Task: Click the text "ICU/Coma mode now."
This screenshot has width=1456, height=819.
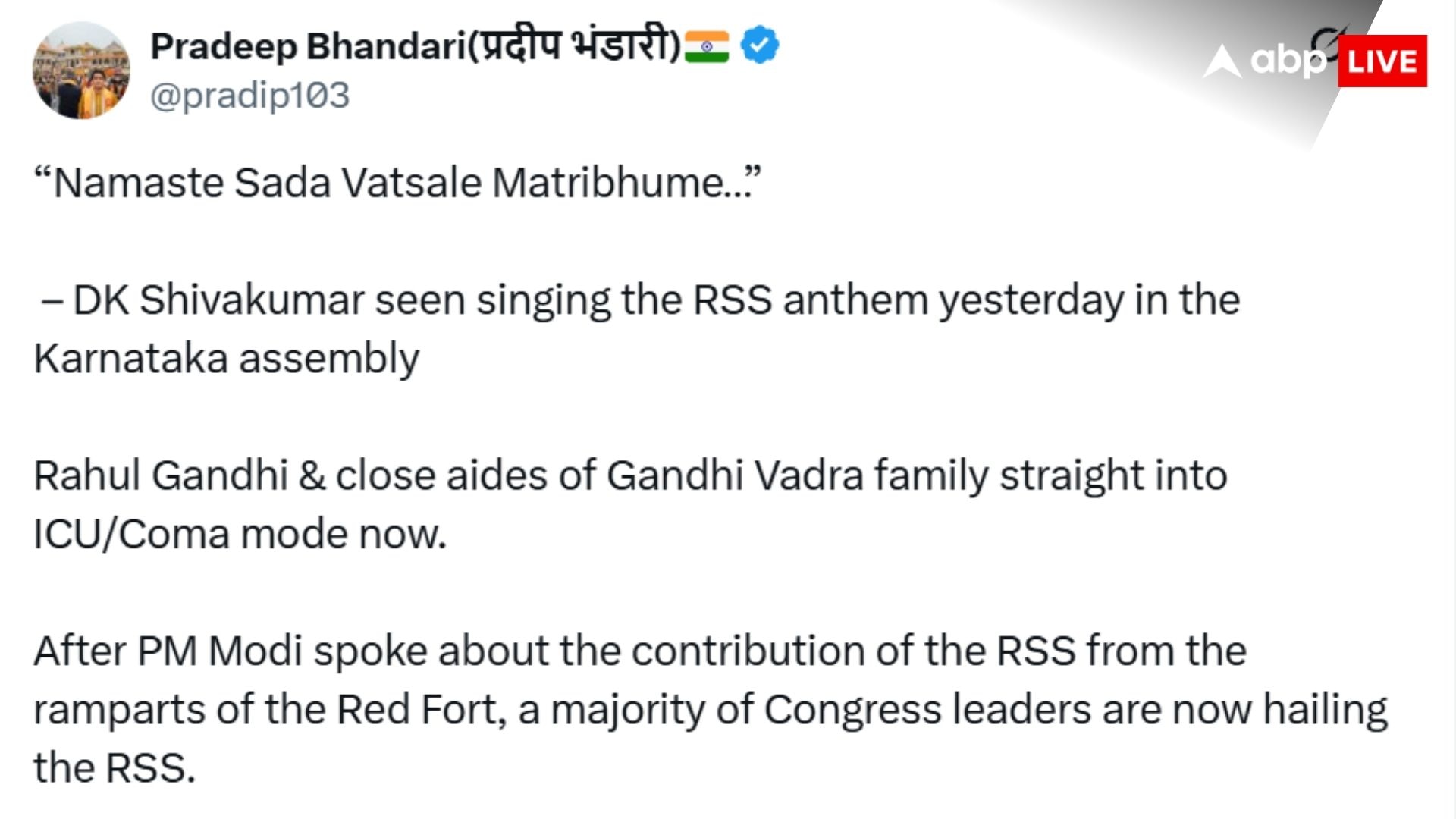Action: pos(240,534)
